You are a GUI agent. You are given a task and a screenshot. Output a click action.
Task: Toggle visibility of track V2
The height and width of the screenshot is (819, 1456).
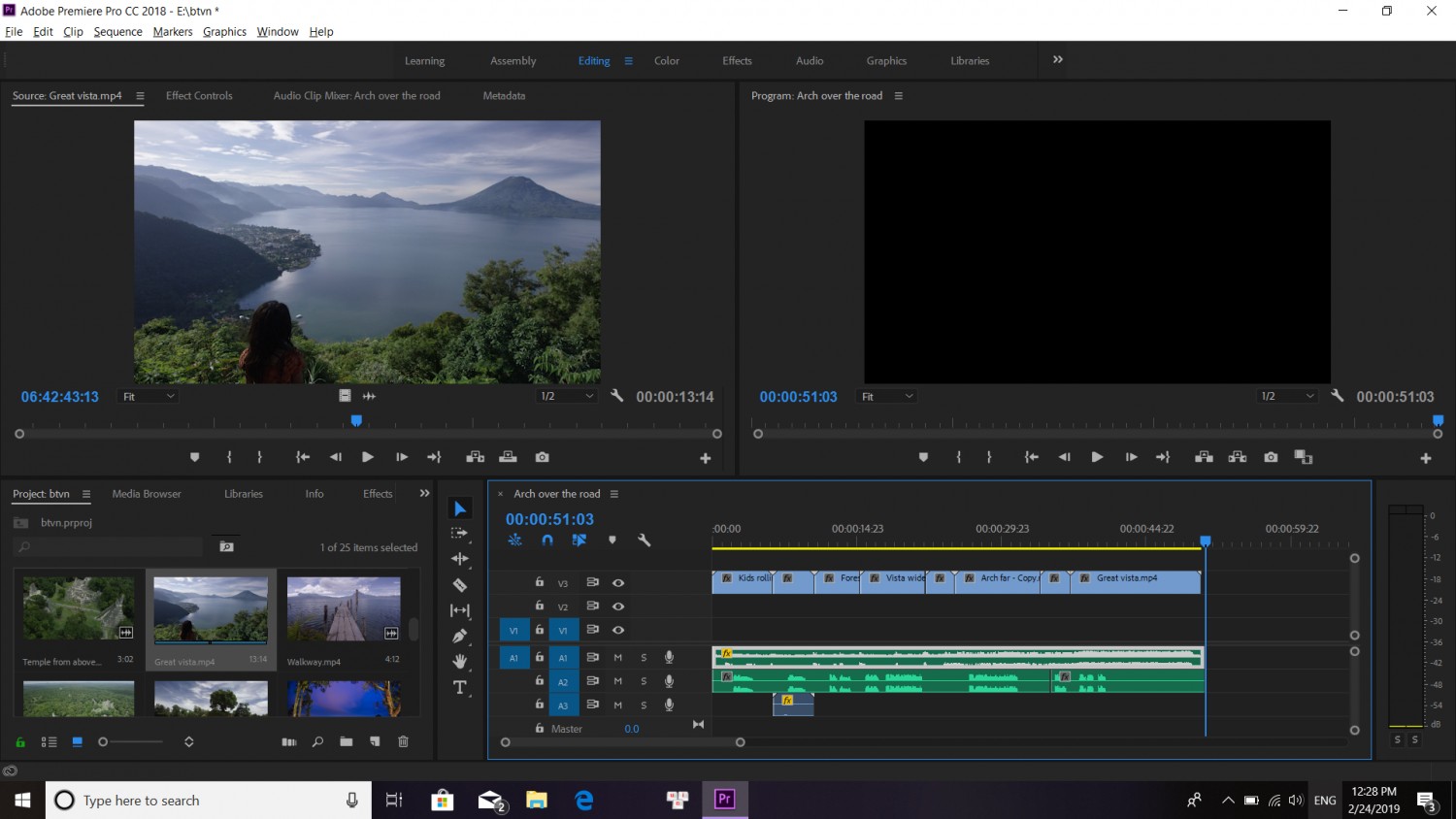618,606
